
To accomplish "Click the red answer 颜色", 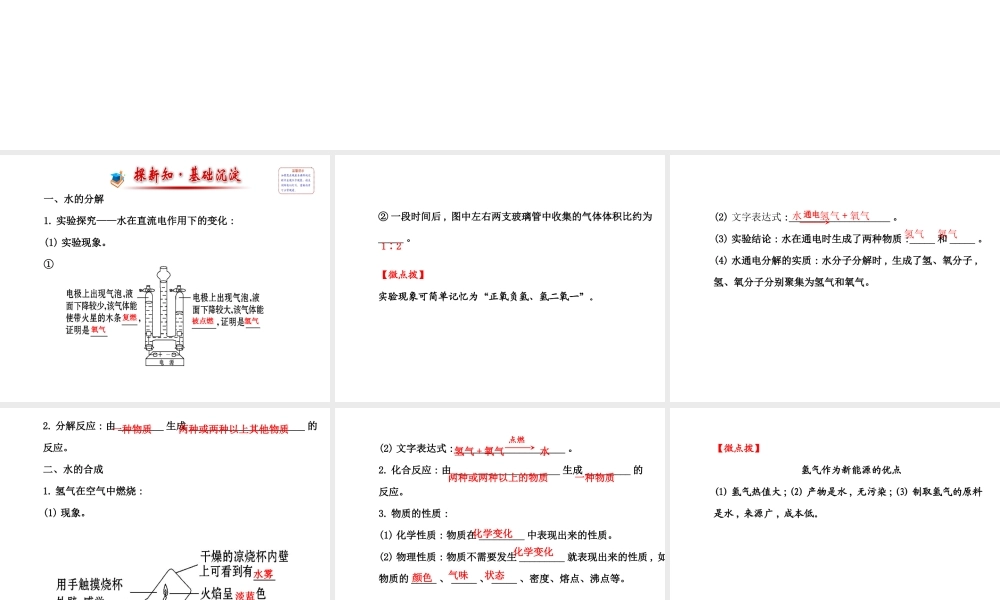I will (x=422, y=578).
